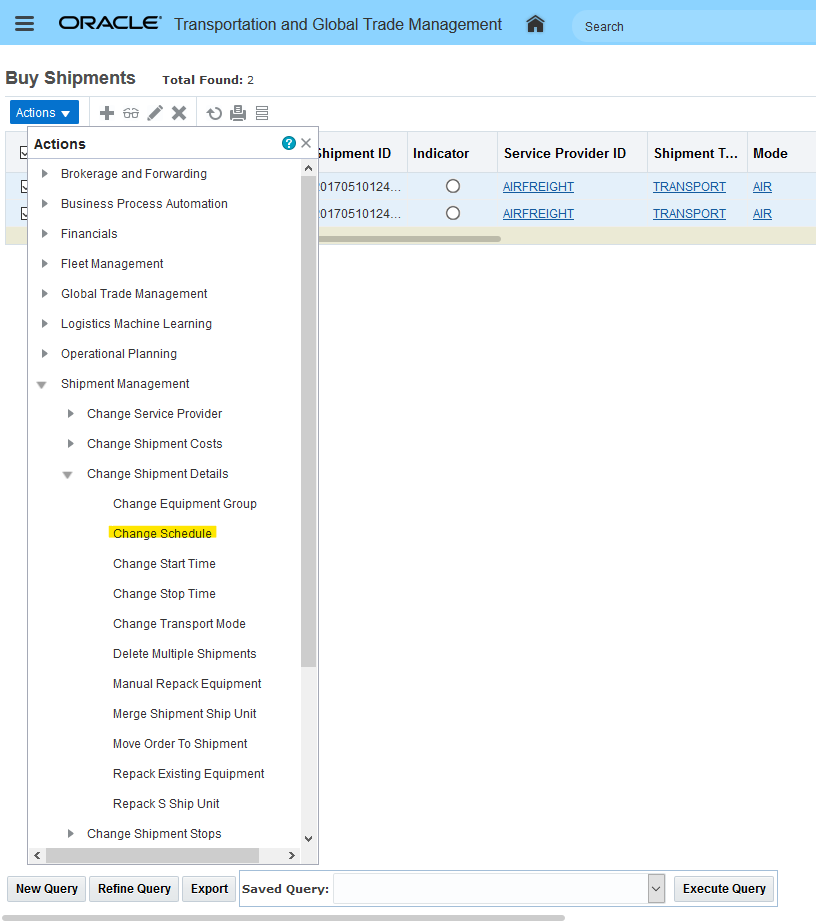Viewport: 816px width, 923px height.
Task: Choose Change Stop Time action
Action: click(x=164, y=594)
